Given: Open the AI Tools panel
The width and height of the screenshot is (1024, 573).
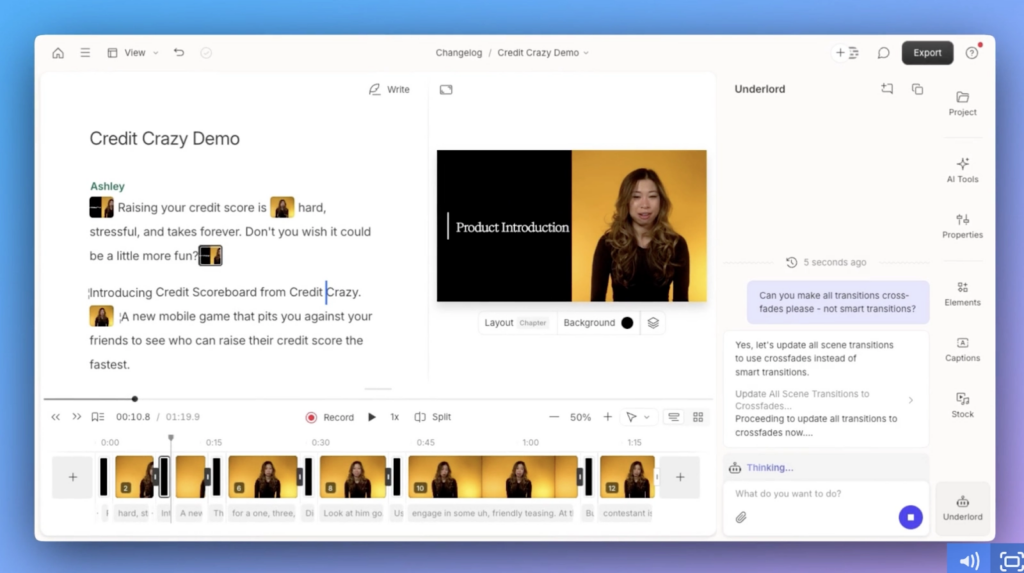Looking at the screenshot, I should (962, 169).
